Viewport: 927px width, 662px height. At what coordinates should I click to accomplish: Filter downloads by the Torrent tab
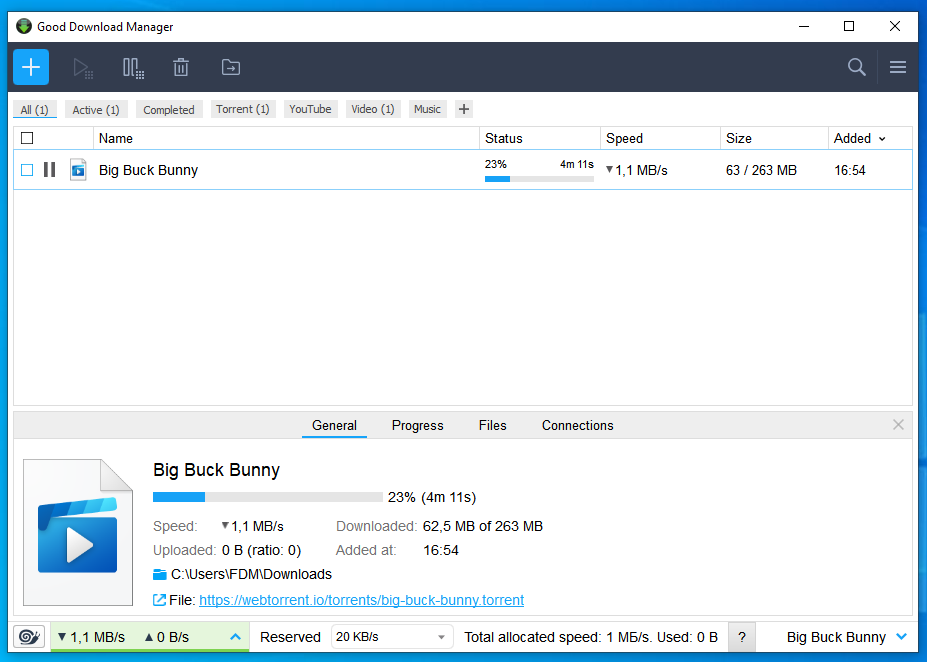coord(242,109)
